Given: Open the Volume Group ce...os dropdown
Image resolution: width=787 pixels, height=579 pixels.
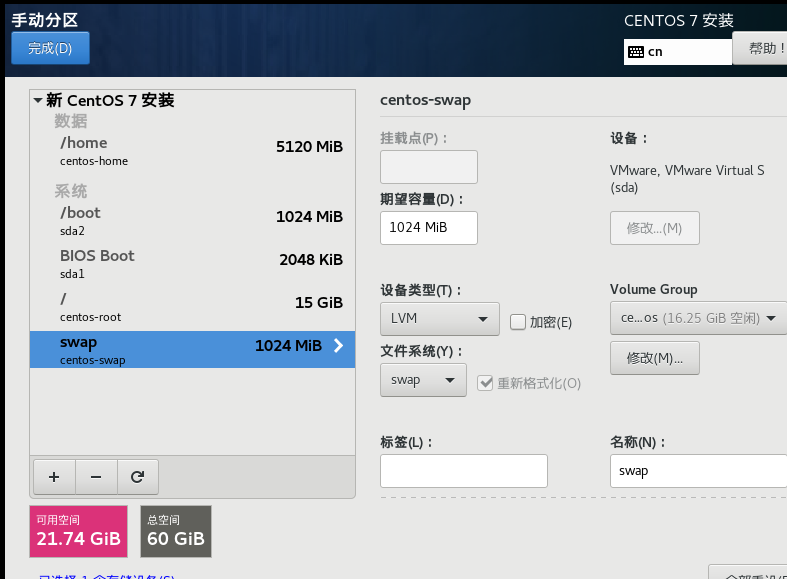Looking at the screenshot, I should coord(698,318).
